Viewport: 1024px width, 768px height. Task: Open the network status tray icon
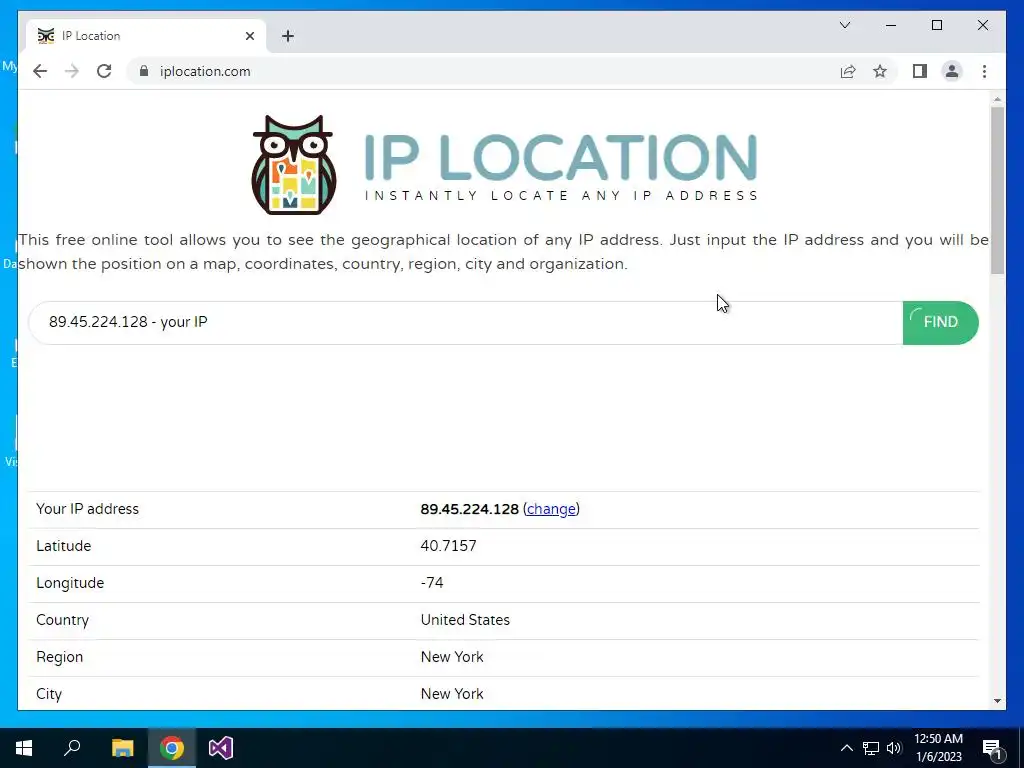(x=871, y=748)
